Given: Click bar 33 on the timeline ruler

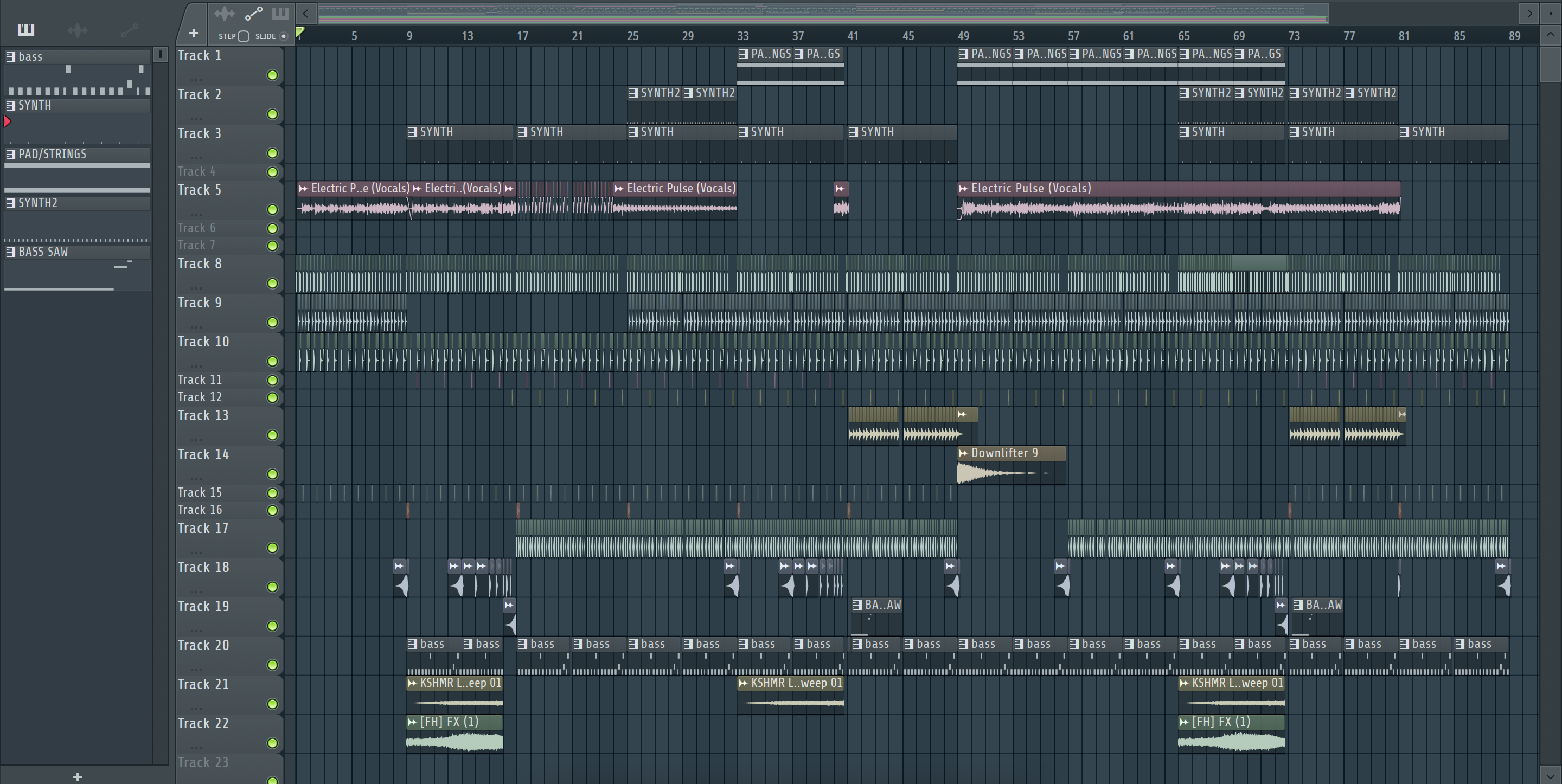Looking at the screenshot, I should pyautogui.click(x=743, y=36).
